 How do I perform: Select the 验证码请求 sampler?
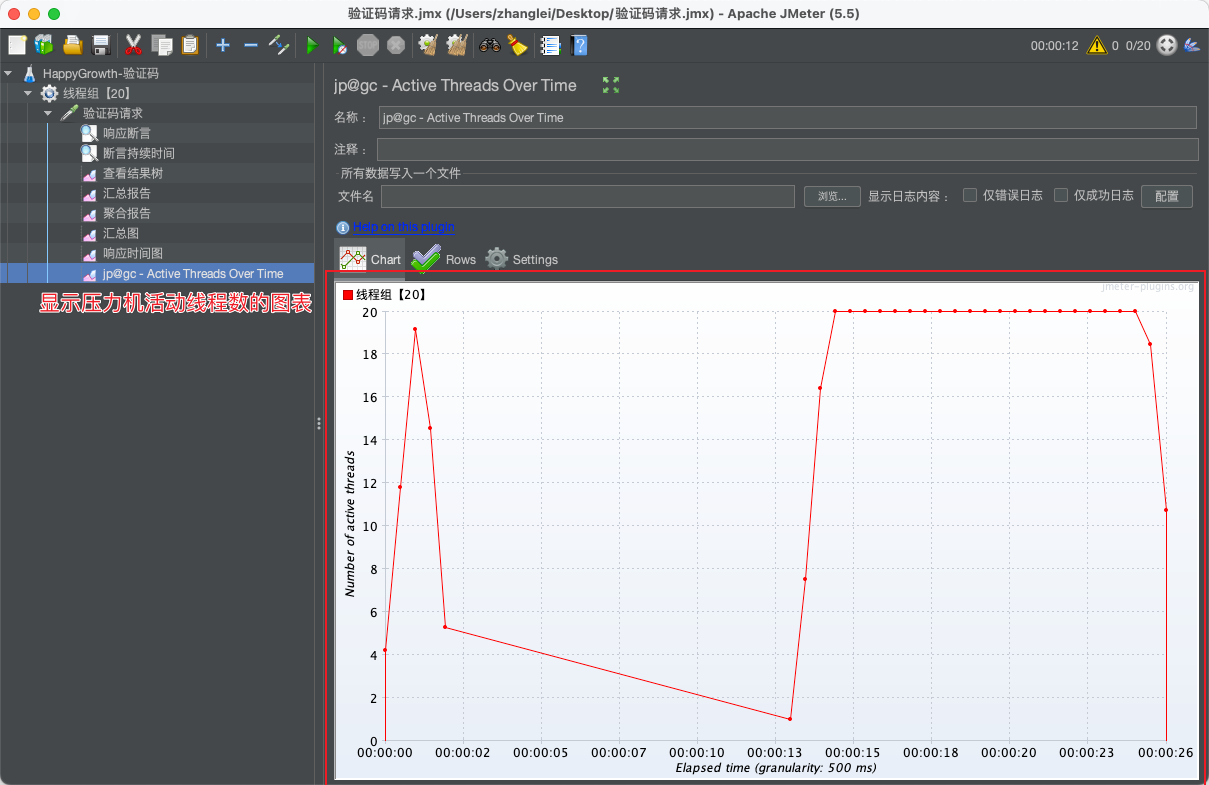pyautogui.click(x=112, y=113)
